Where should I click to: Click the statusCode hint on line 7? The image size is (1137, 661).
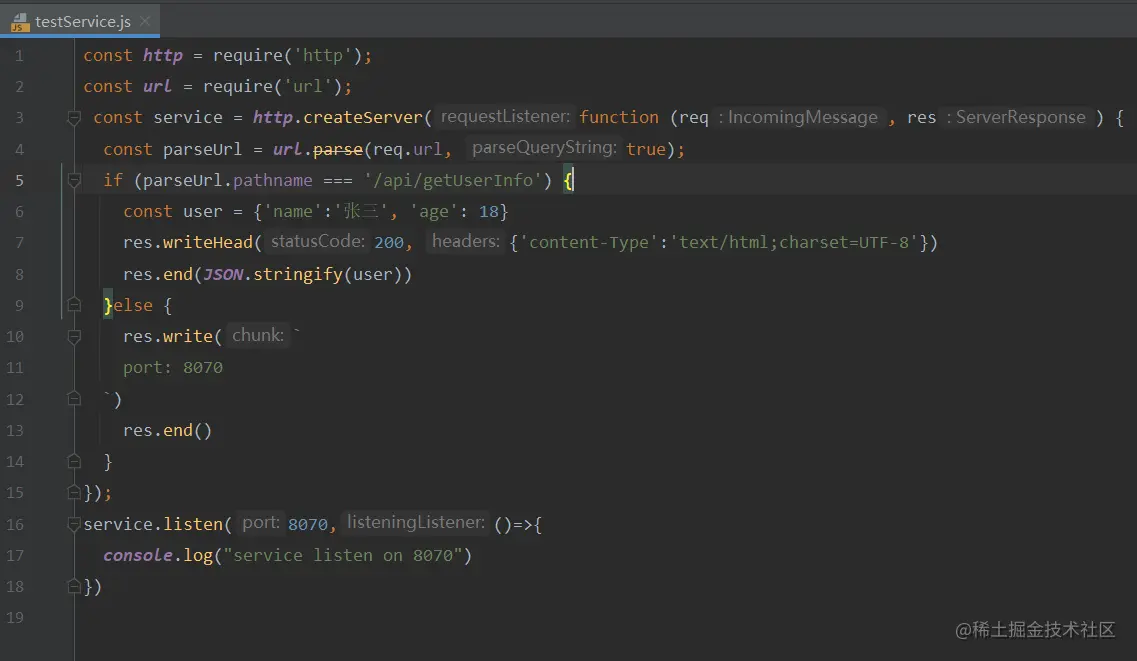pos(318,241)
